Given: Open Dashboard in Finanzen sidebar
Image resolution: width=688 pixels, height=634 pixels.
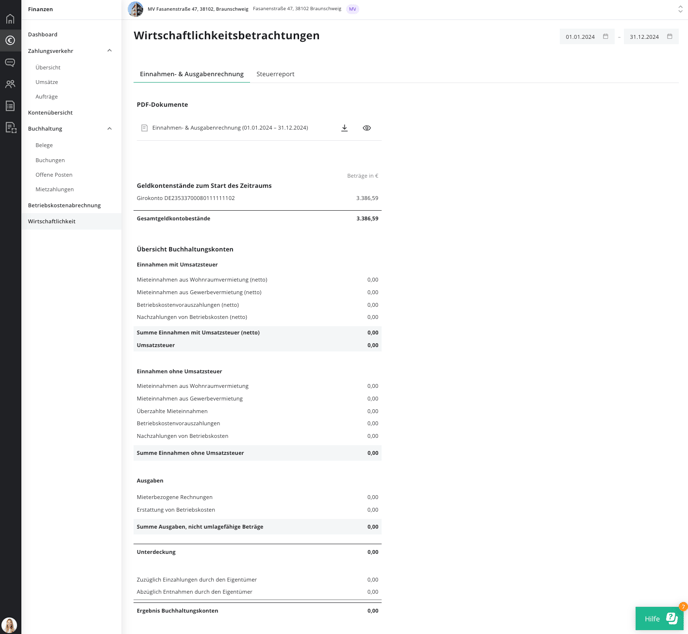Looking at the screenshot, I should pos(43,34).
